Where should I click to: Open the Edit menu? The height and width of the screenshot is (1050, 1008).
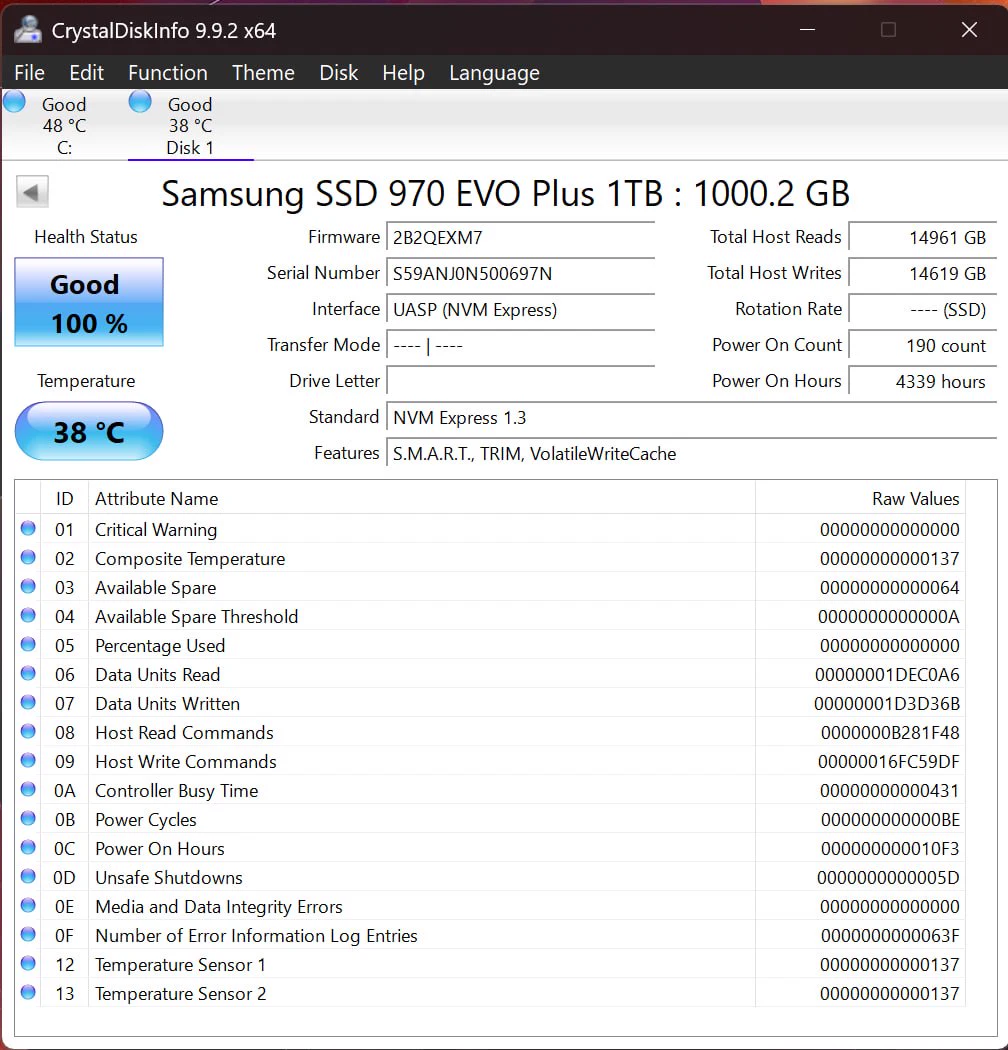pyautogui.click(x=86, y=72)
